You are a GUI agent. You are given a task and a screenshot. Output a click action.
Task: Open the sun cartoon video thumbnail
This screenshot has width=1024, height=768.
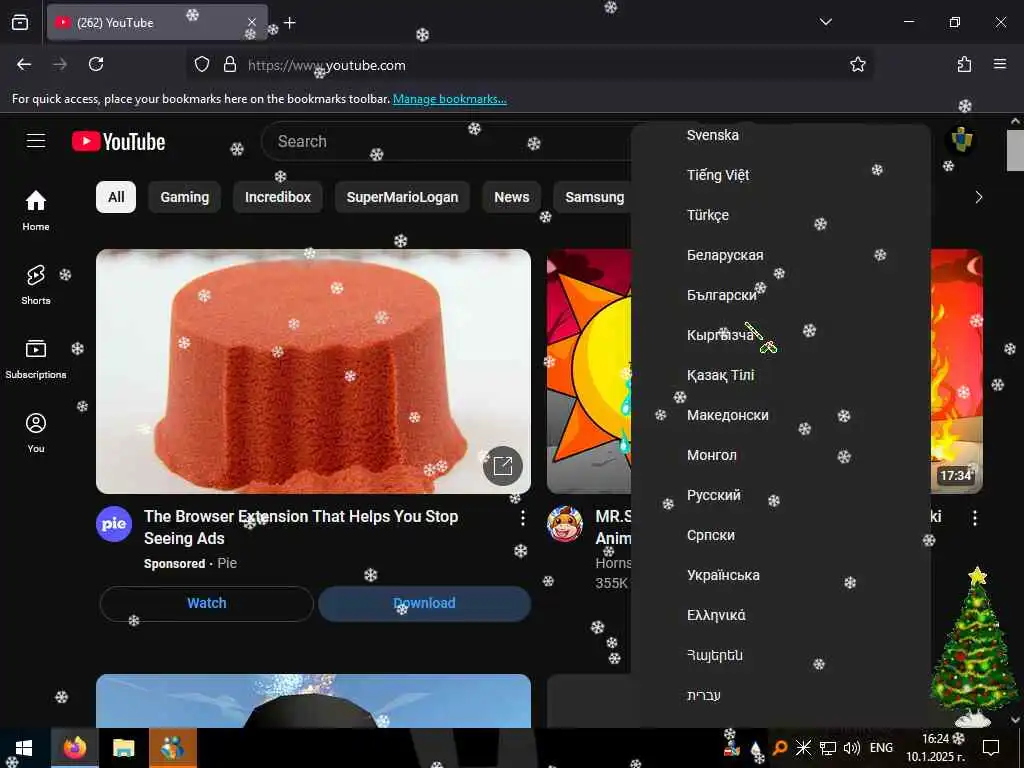tap(589, 371)
